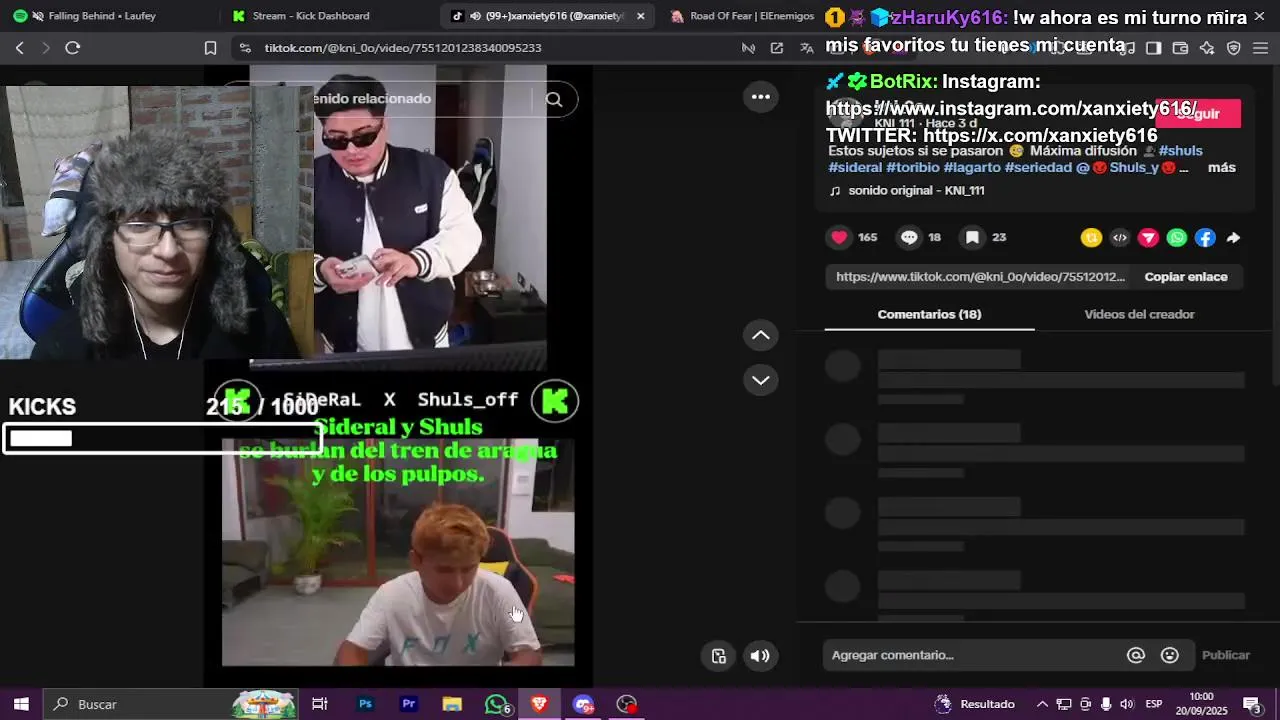1280x720 pixels.
Task: Launch Photoshop from the taskbar
Action: 365,704
